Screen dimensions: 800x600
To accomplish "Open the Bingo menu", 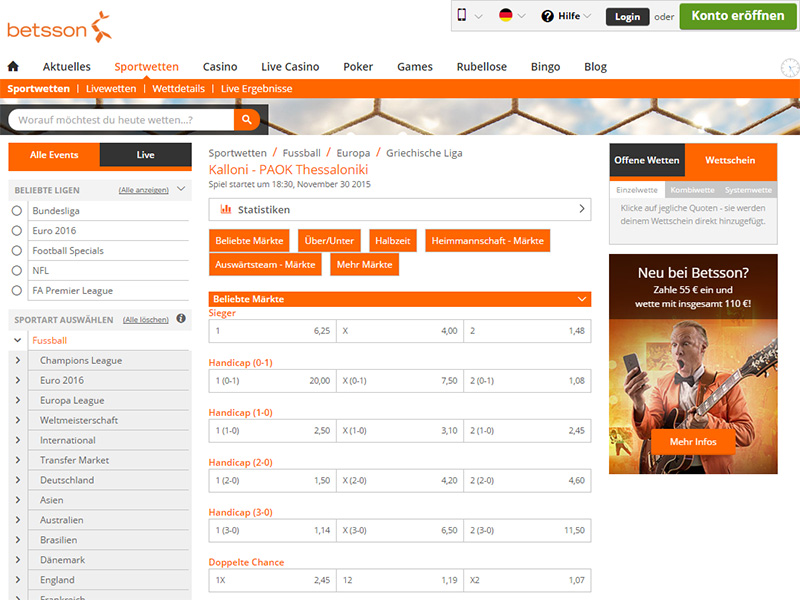I will click(545, 67).
